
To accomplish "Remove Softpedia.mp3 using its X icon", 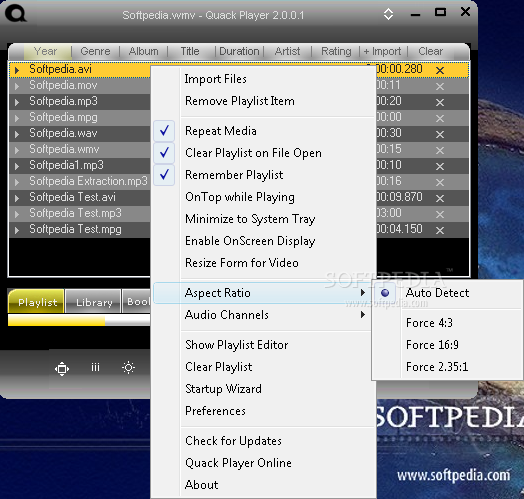I will (x=440, y=102).
